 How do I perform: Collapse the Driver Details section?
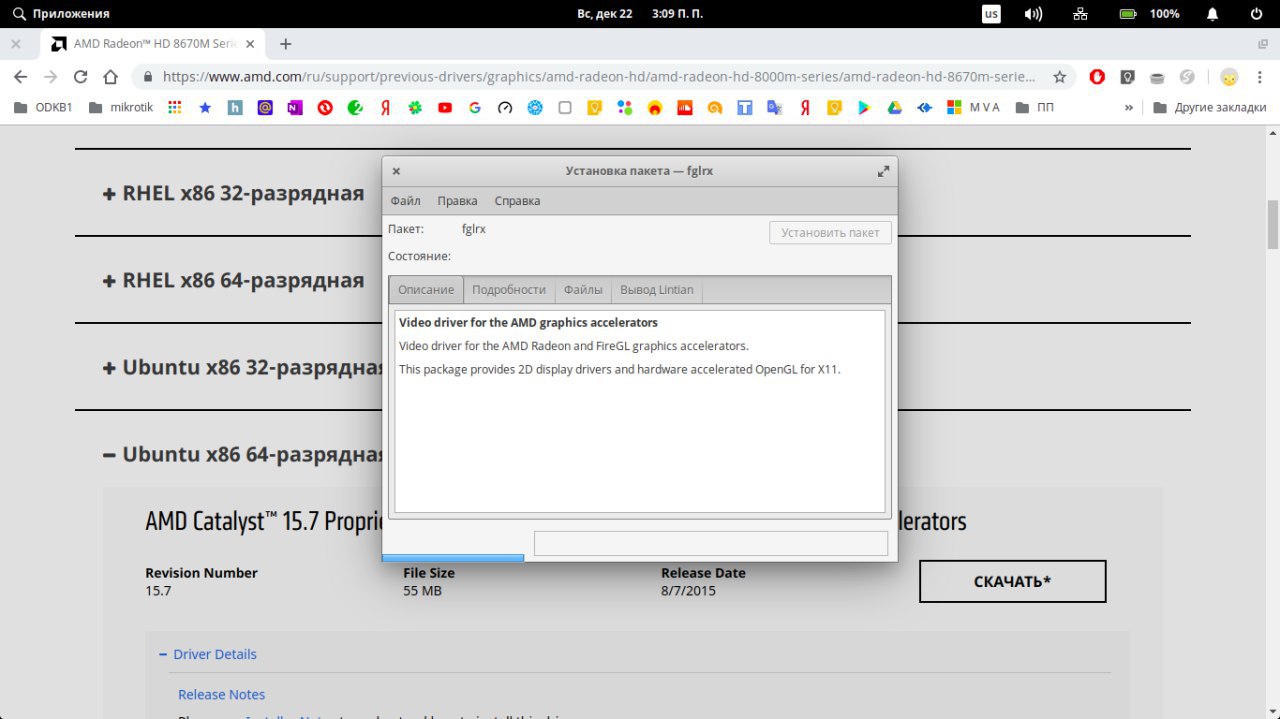coord(208,654)
